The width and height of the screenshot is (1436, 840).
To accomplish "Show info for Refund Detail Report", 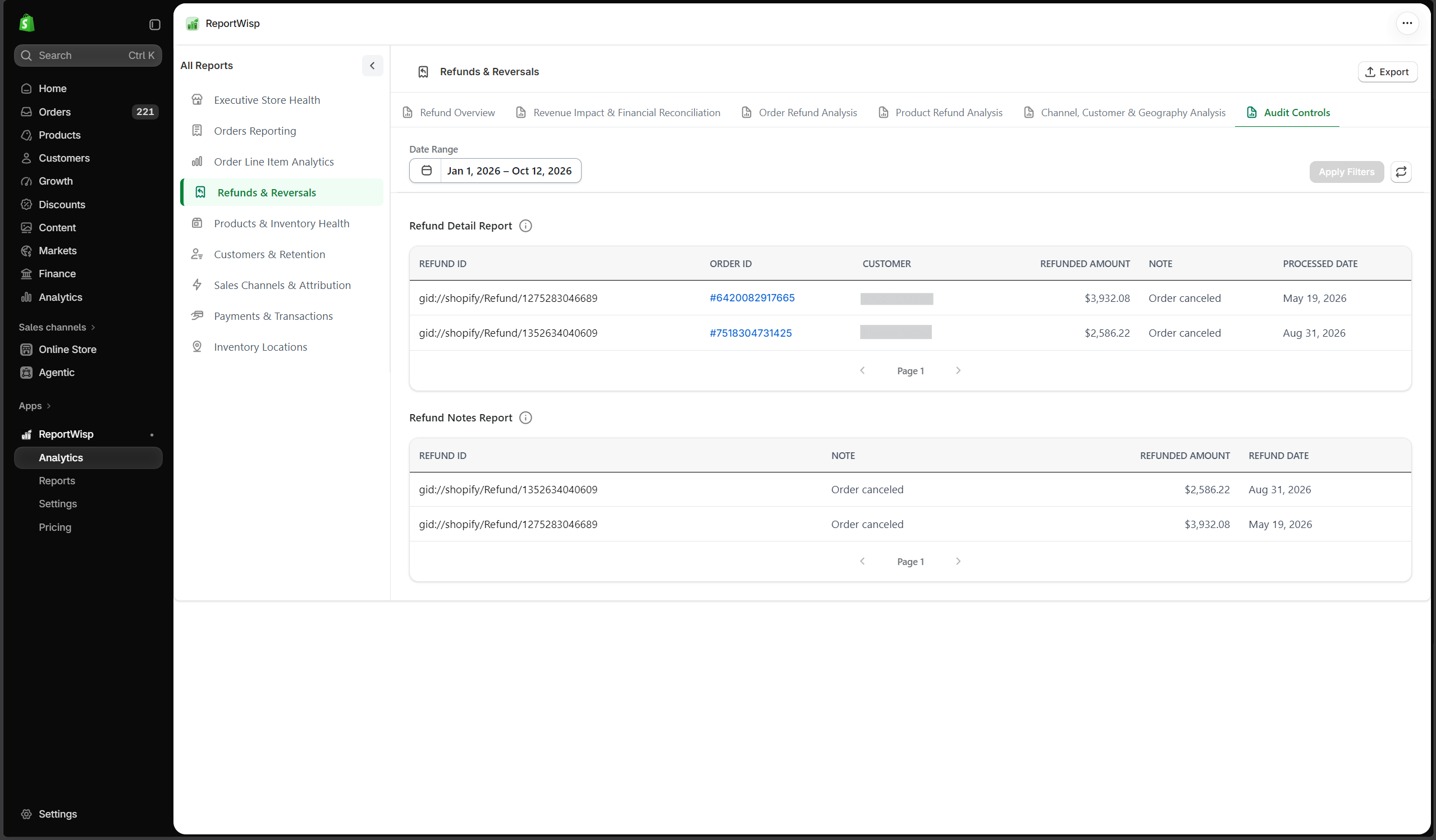I will (525, 226).
